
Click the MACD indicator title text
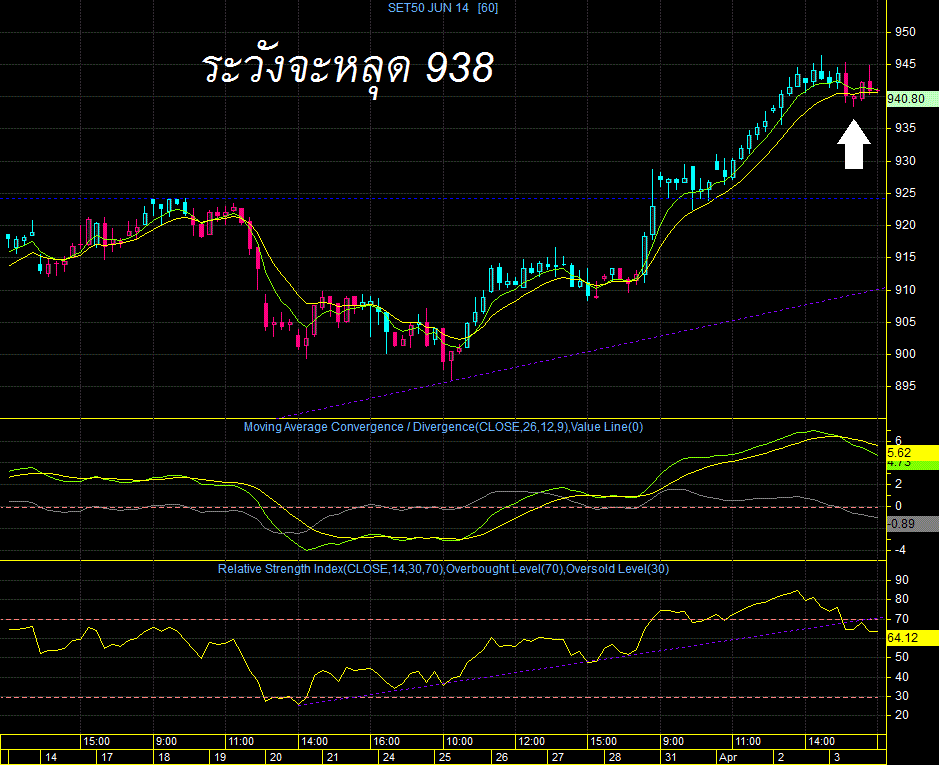(443, 427)
